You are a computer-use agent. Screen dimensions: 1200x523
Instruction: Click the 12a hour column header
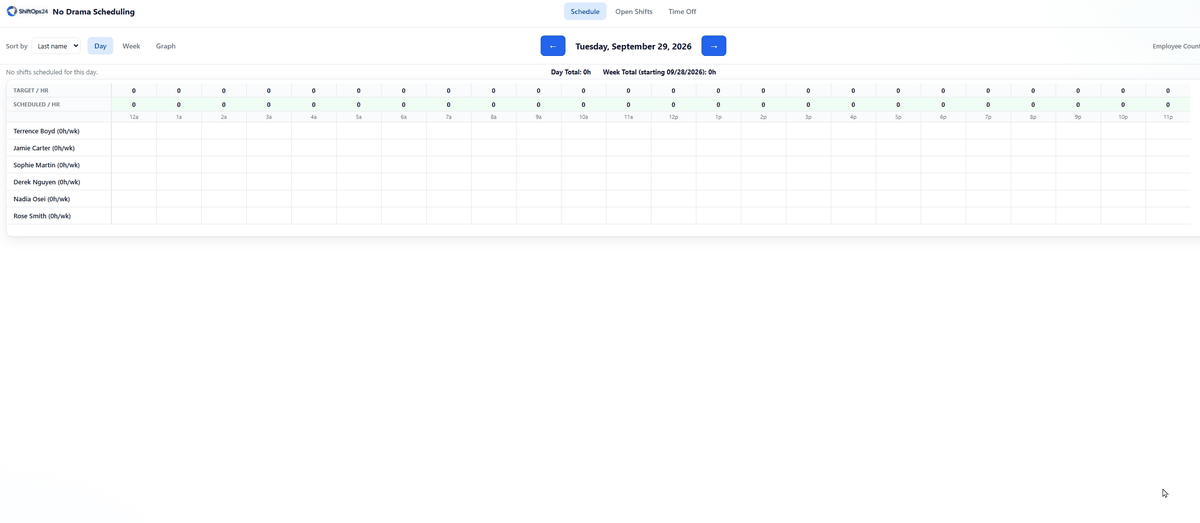(134, 117)
